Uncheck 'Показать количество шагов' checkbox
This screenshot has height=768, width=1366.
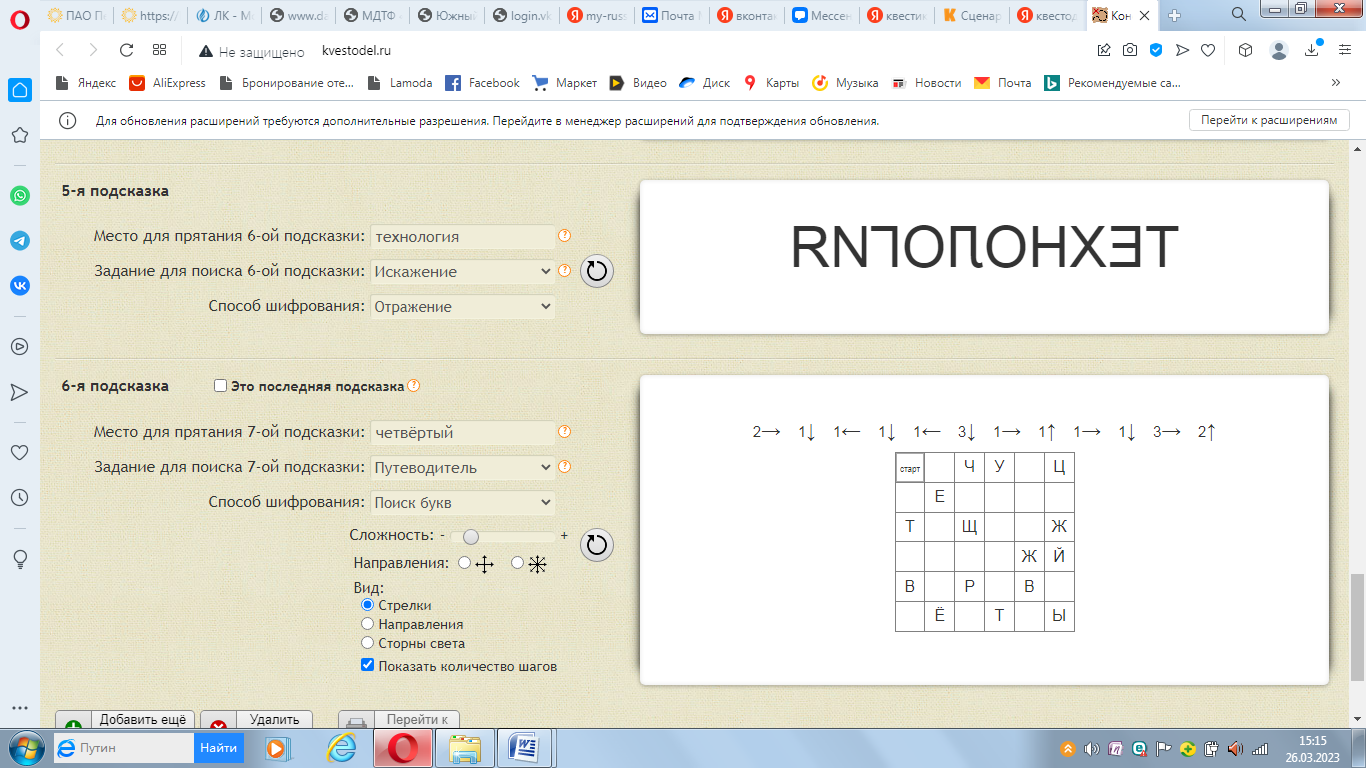coord(367,666)
